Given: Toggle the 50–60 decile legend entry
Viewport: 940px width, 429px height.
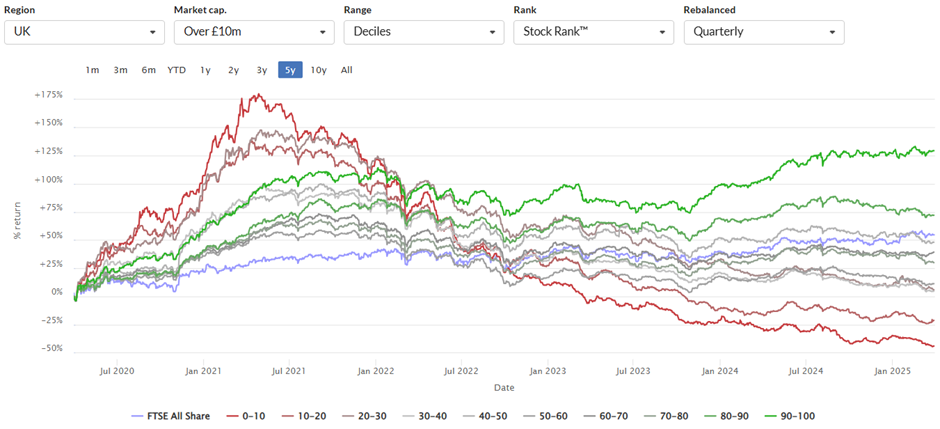Looking at the screenshot, I should pos(546,416).
